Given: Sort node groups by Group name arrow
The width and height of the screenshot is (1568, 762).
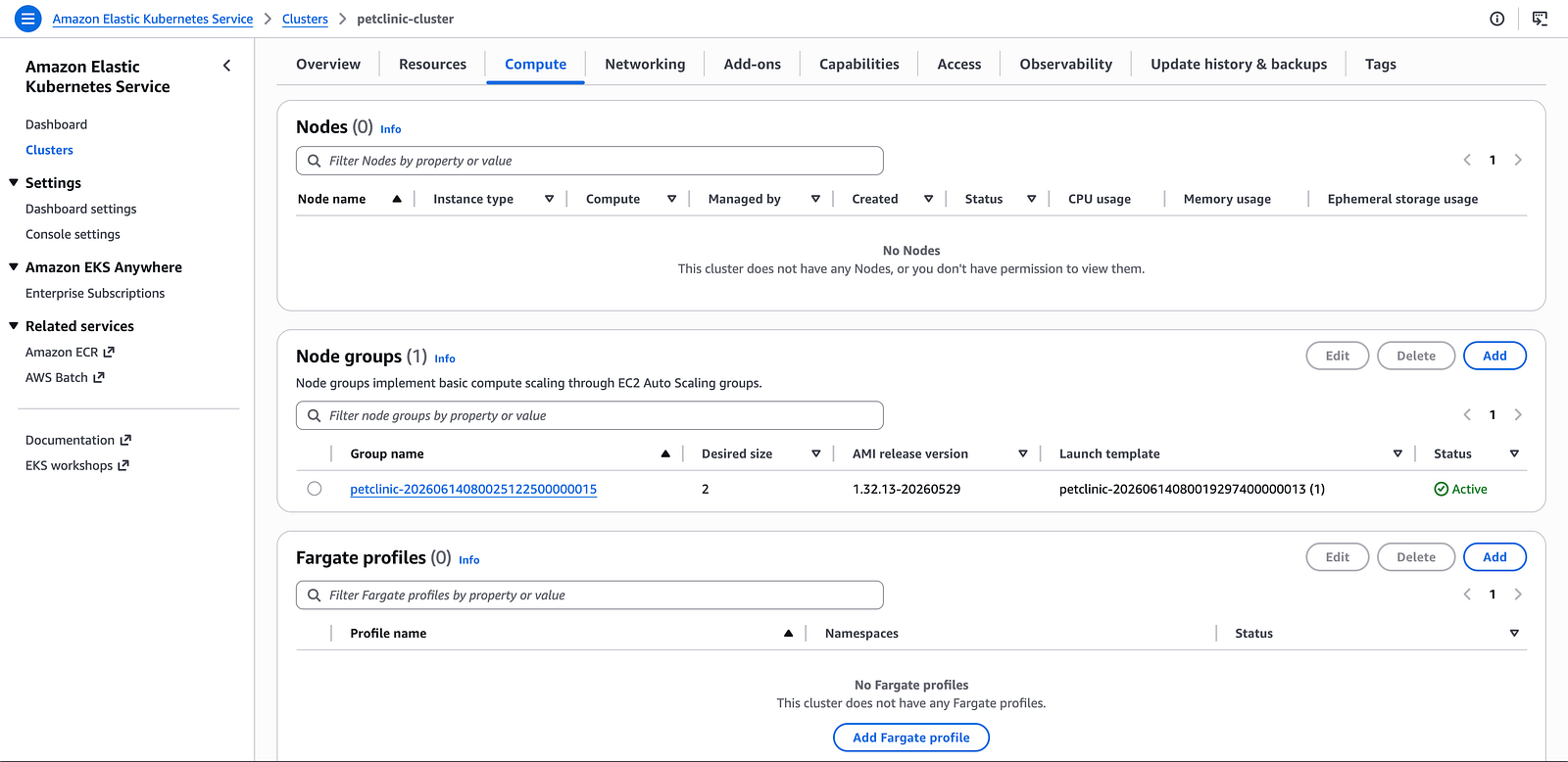Looking at the screenshot, I should point(665,453).
